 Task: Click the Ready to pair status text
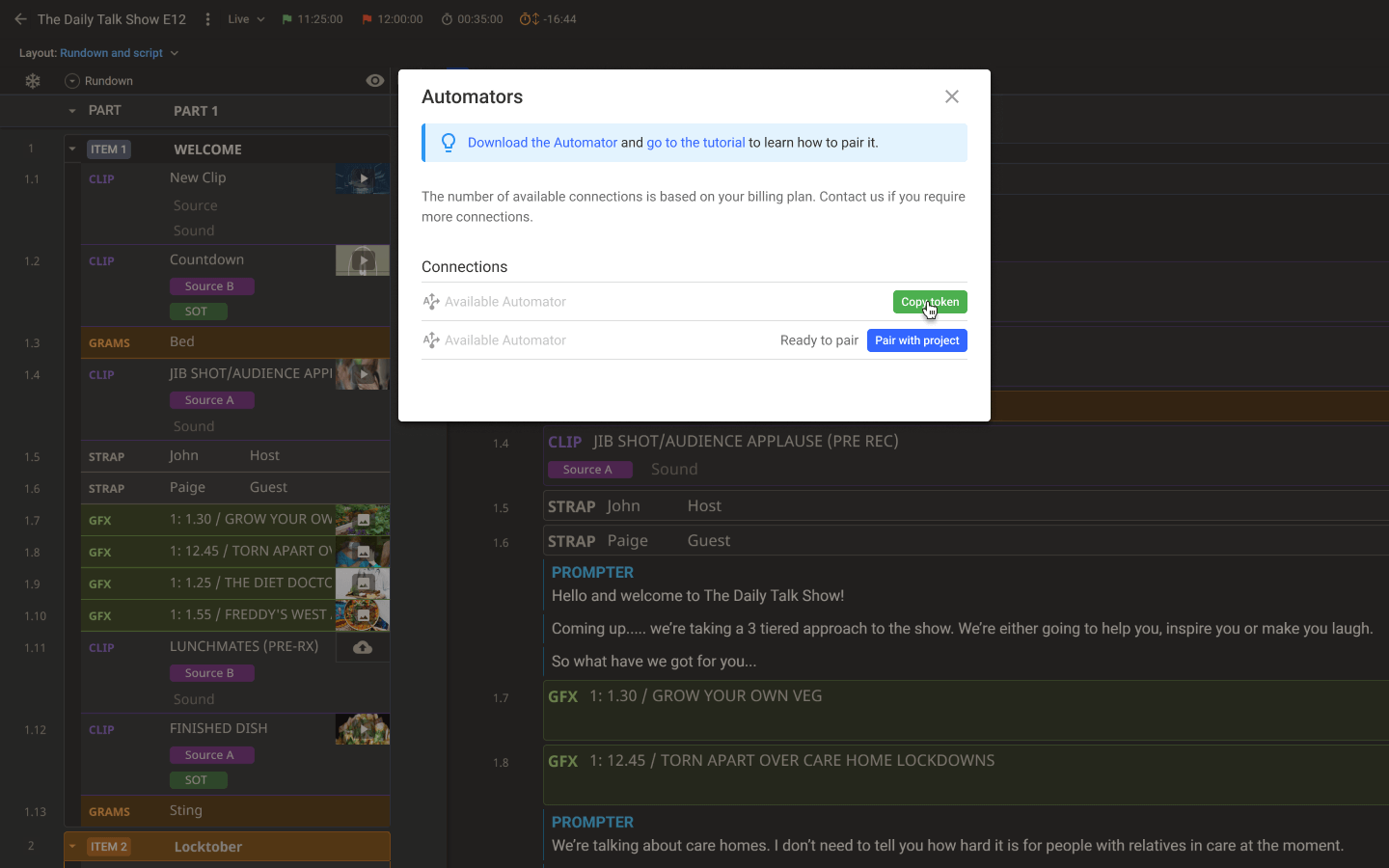point(819,340)
